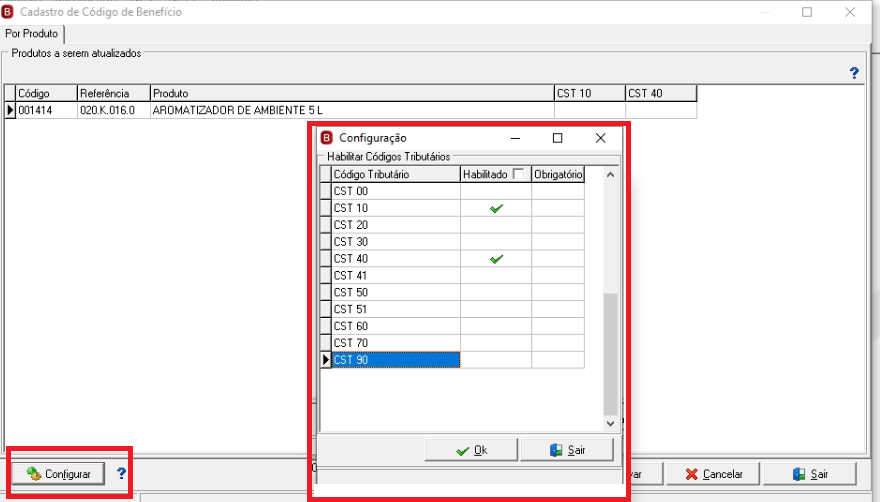880x502 pixels.
Task: Select product row AROMATIZADOR DE AMBIENTE 5 L
Action: point(351,110)
